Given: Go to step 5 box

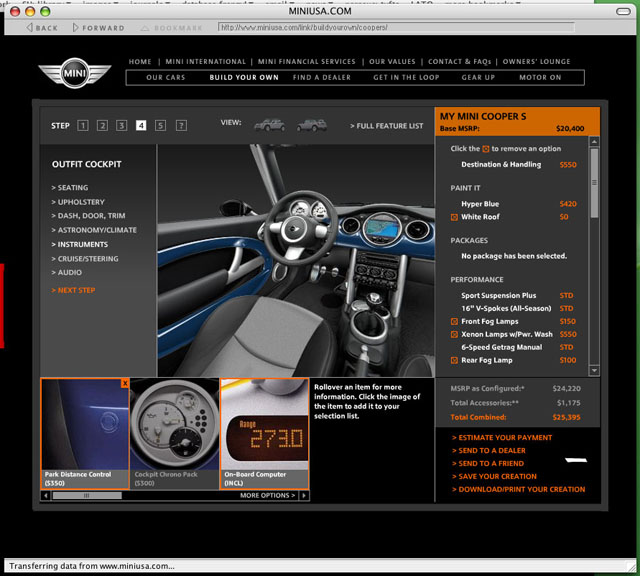Looking at the screenshot, I should (x=160, y=125).
